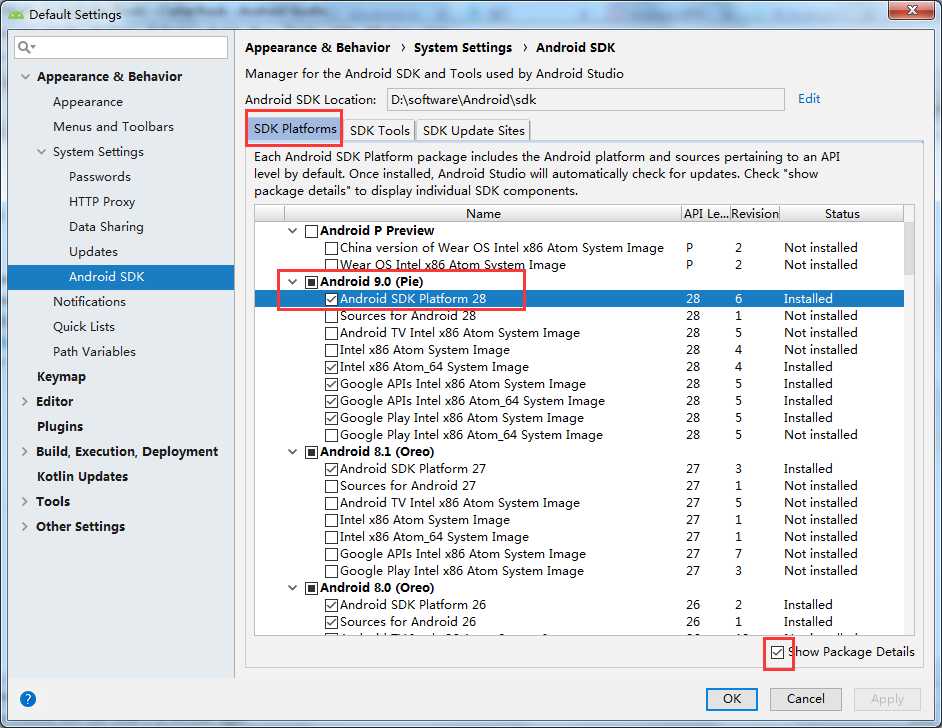Check the Android P Preview checkbox
This screenshot has height=728, width=942.
(311, 231)
